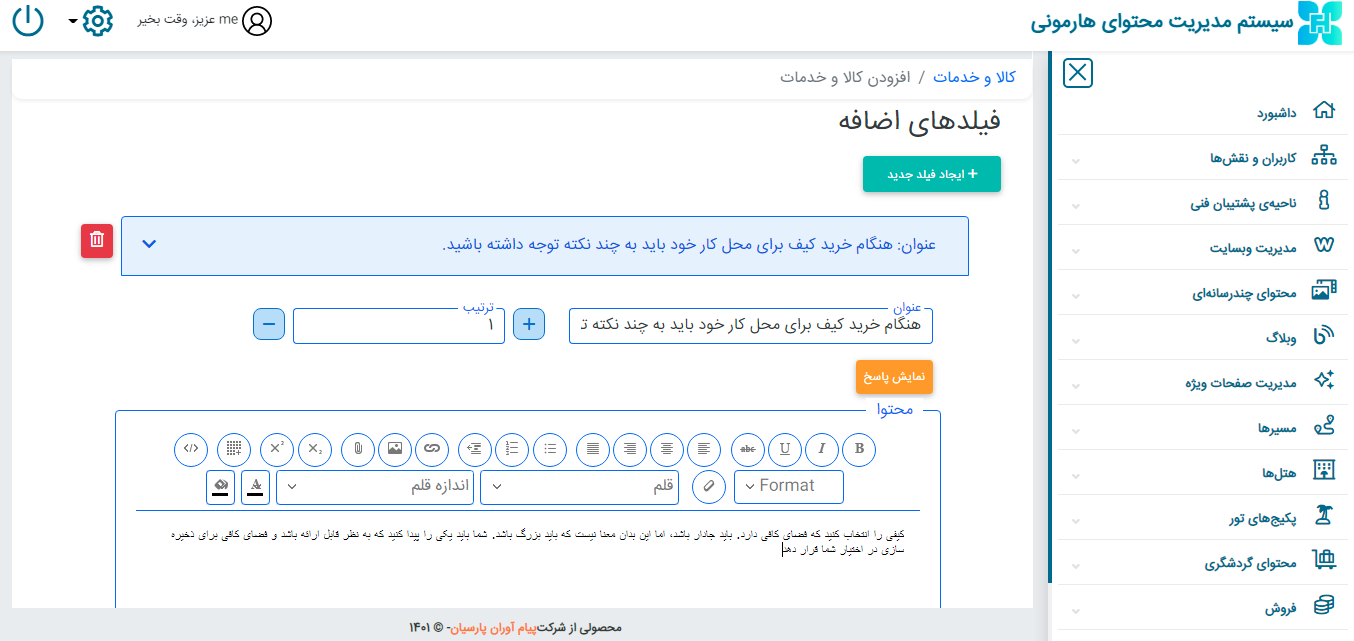This screenshot has height=641, width=1354.
Task: Click the ایجاد فیلد جدید button
Action: pos(931,174)
